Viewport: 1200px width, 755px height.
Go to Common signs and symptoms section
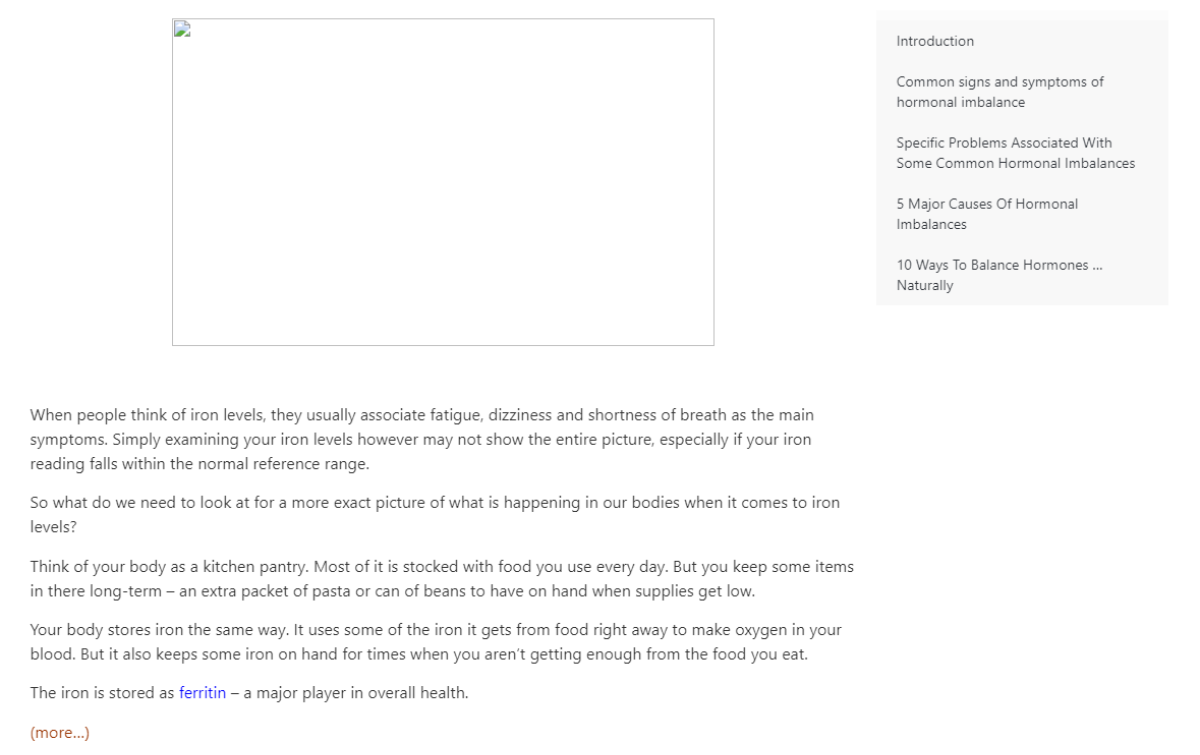click(1000, 92)
